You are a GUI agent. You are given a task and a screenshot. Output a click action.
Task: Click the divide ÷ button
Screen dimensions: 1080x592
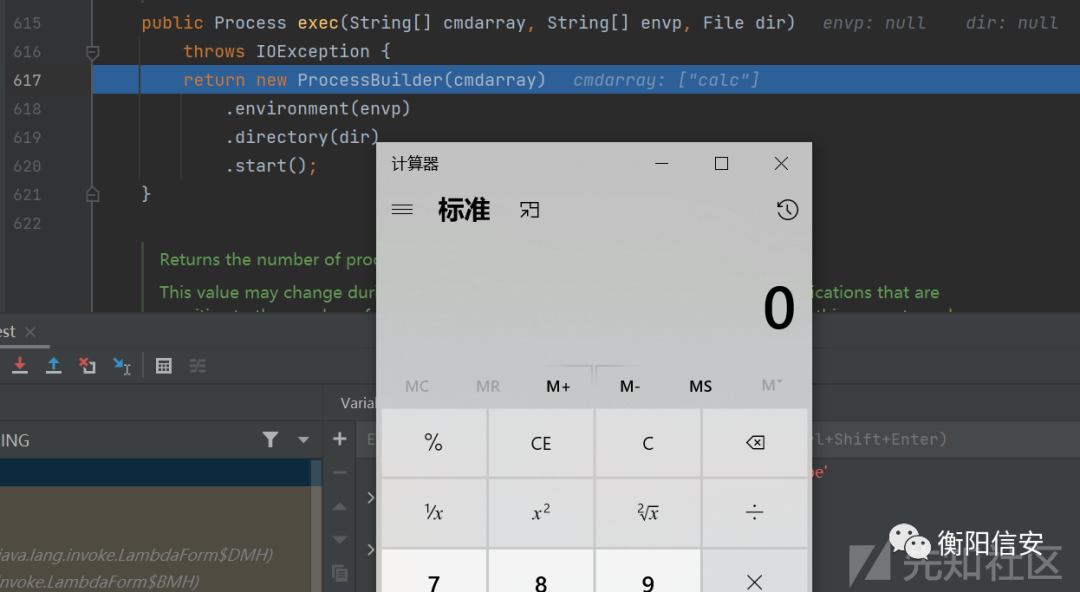tap(755, 512)
